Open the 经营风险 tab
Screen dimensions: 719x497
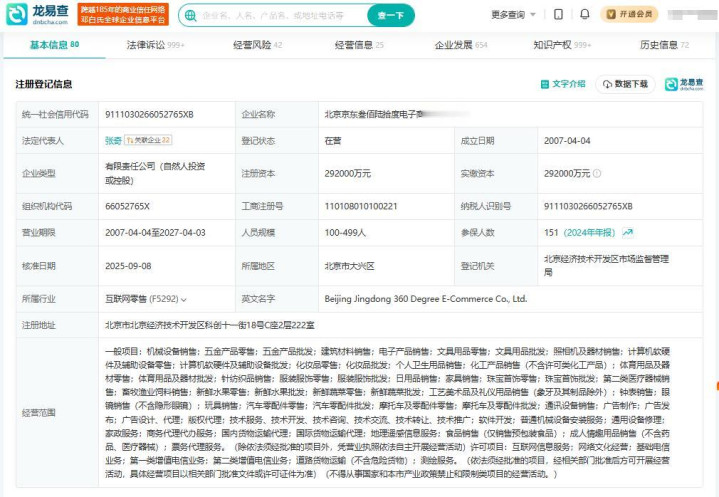[x=257, y=45]
